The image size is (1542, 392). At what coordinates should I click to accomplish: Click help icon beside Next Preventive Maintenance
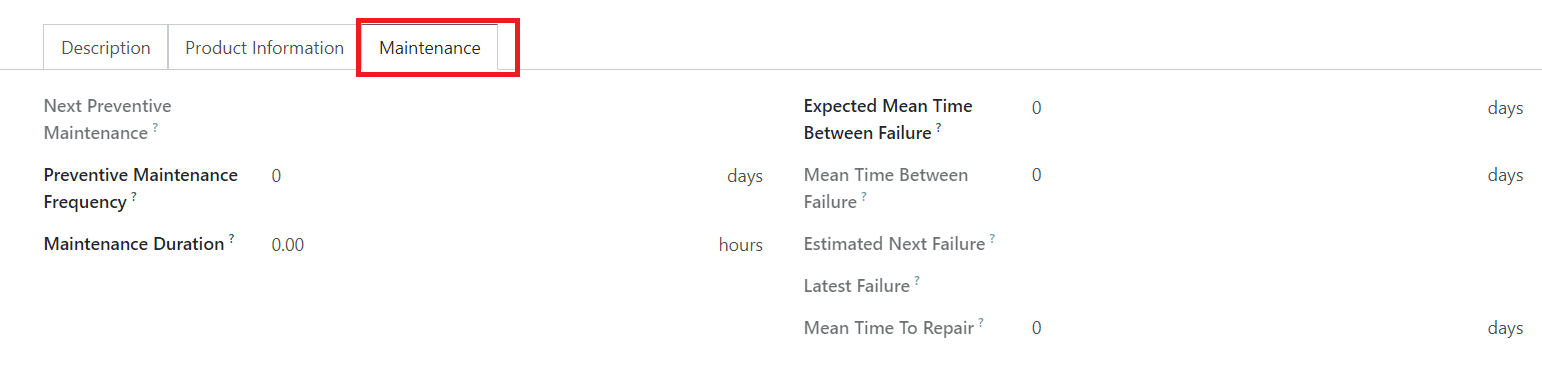[x=155, y=128]
